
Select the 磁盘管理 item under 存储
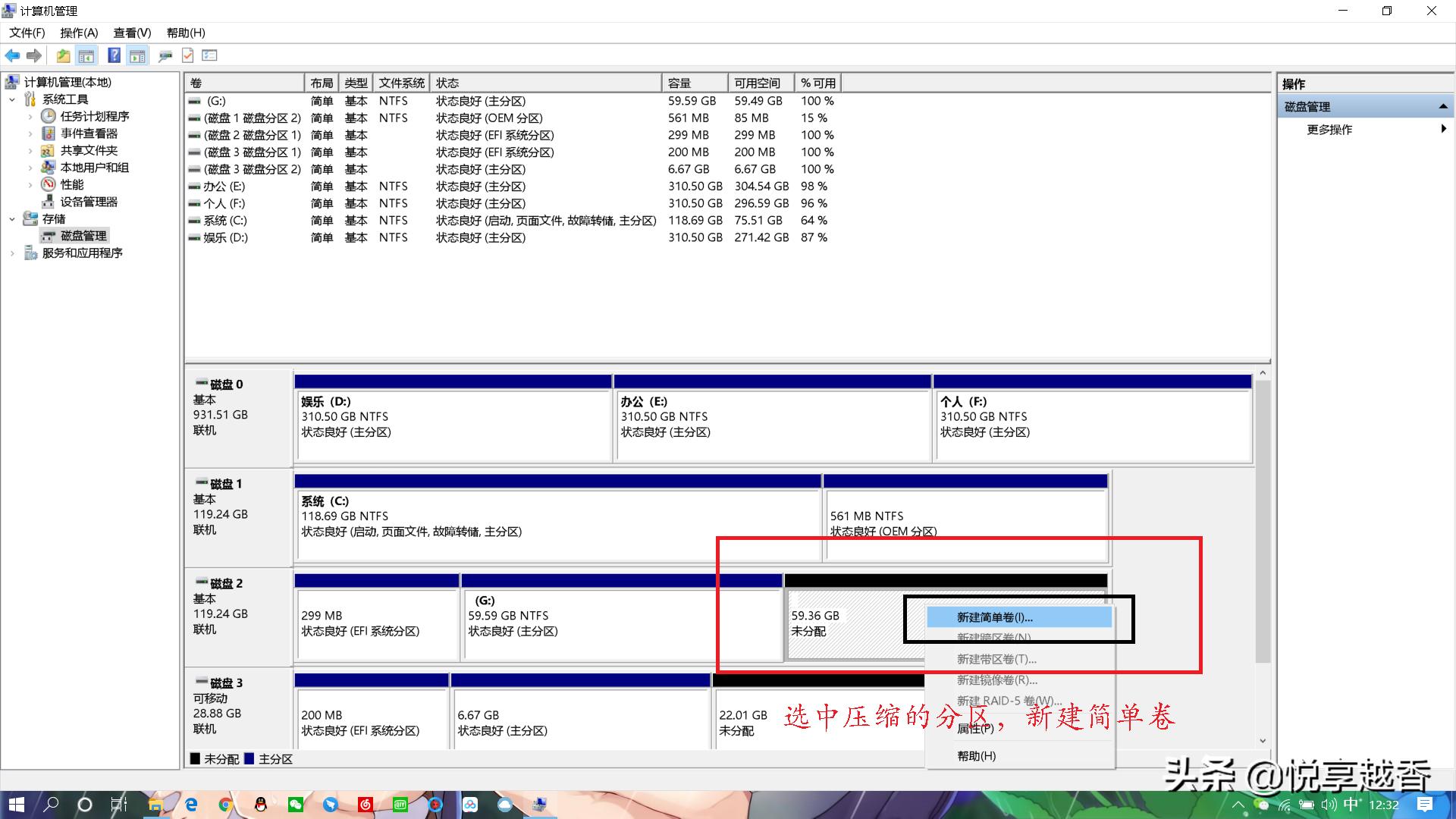83,235
